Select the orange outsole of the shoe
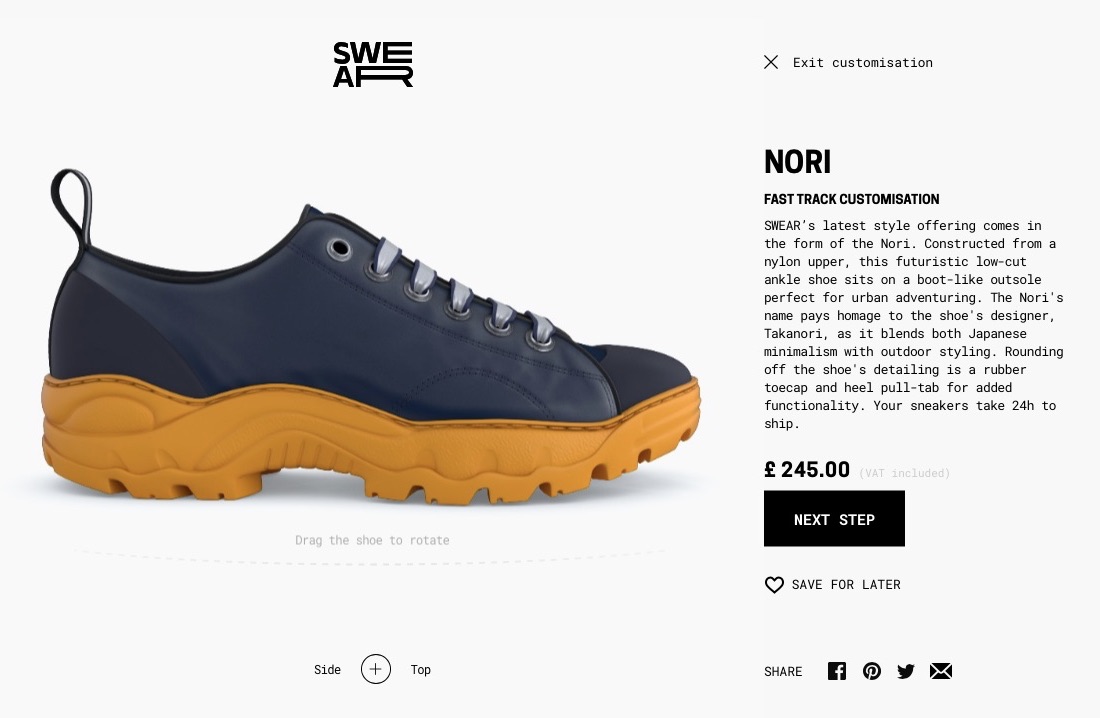Screen dimensions: 1100x718 pyautogui.click(x=365, y=442)
